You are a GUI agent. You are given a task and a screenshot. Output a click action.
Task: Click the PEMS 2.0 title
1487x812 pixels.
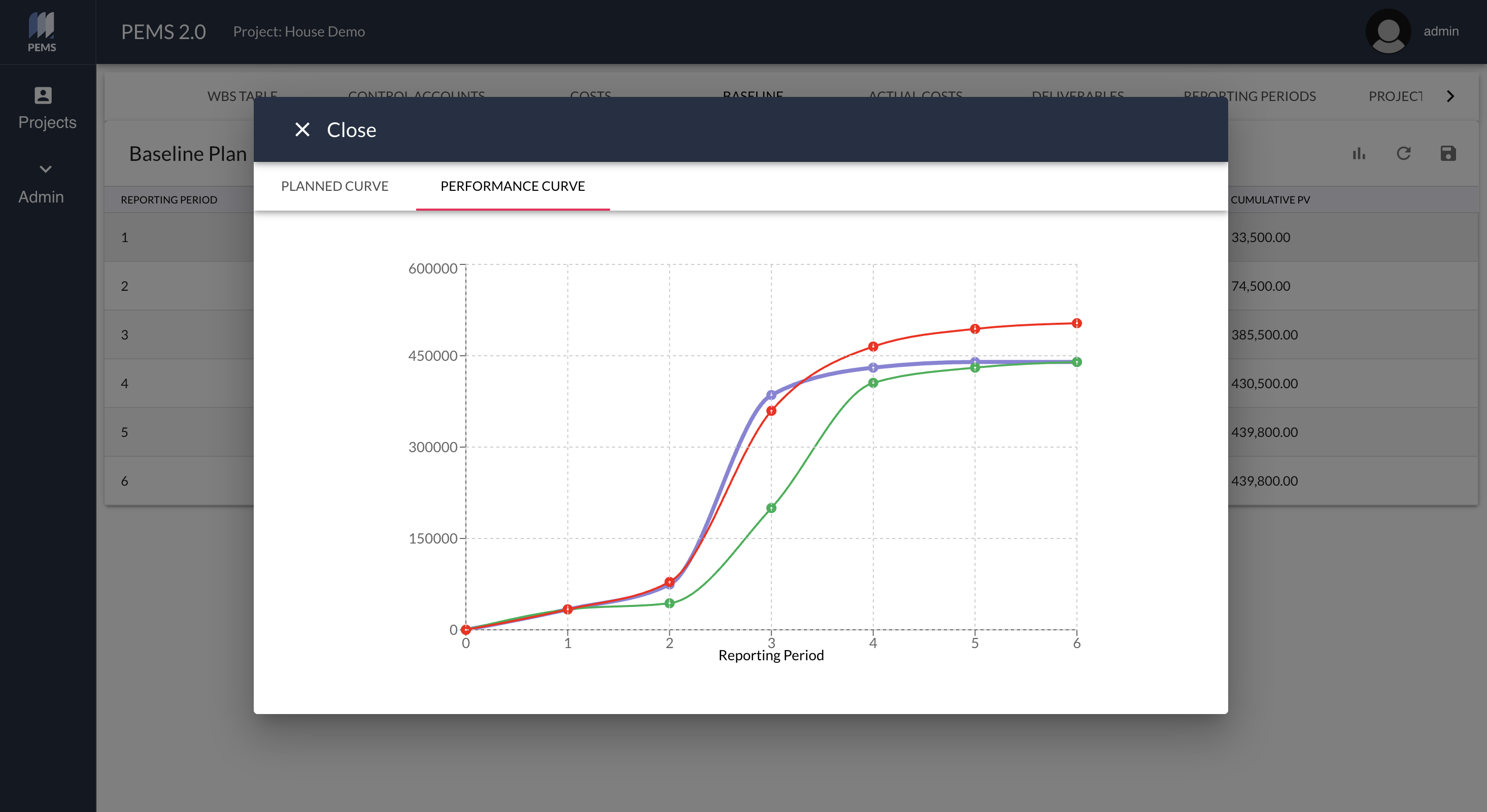(163, 32)
